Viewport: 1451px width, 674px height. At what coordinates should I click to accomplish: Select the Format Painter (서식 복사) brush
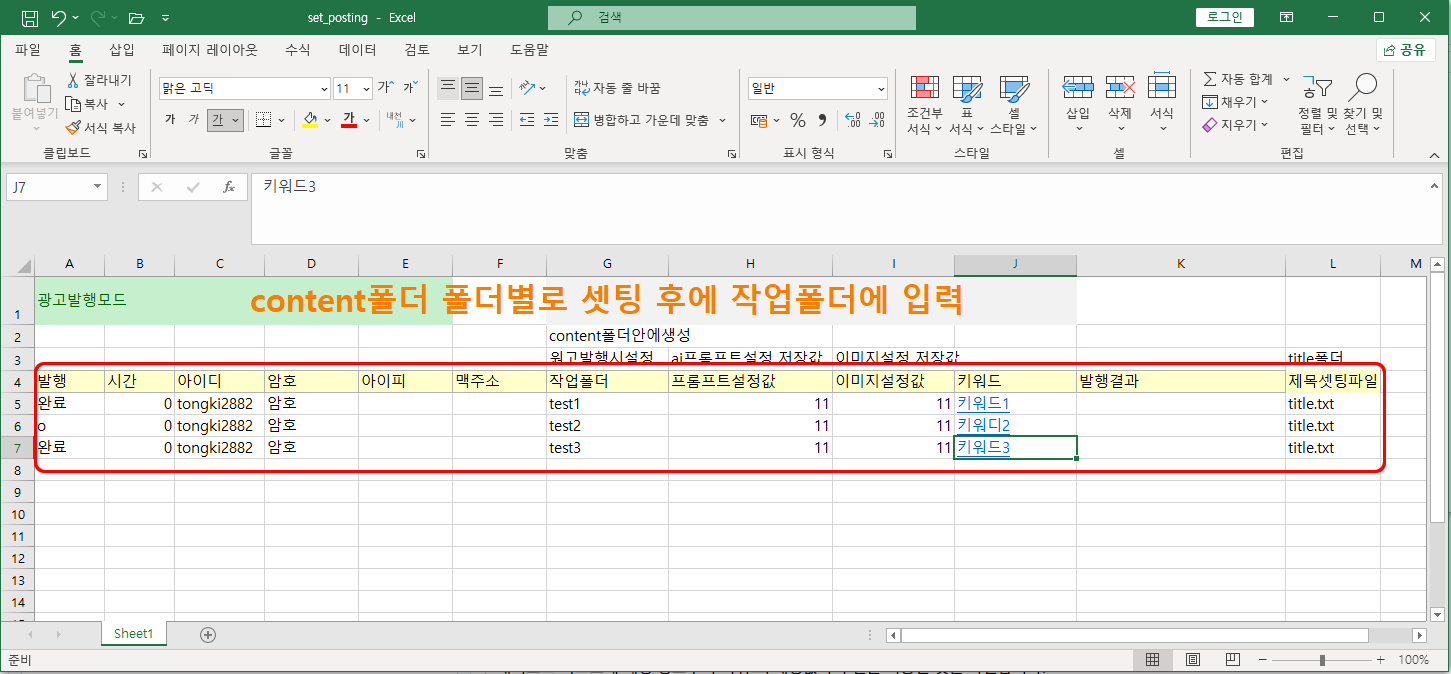[x=73, y=128]
